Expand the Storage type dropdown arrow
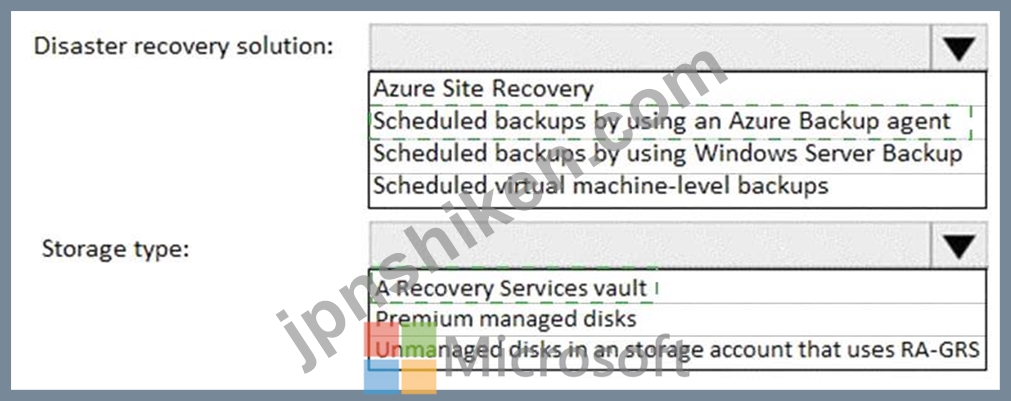The width and height of the screenshot is (1011, 401). coord(959,245)
